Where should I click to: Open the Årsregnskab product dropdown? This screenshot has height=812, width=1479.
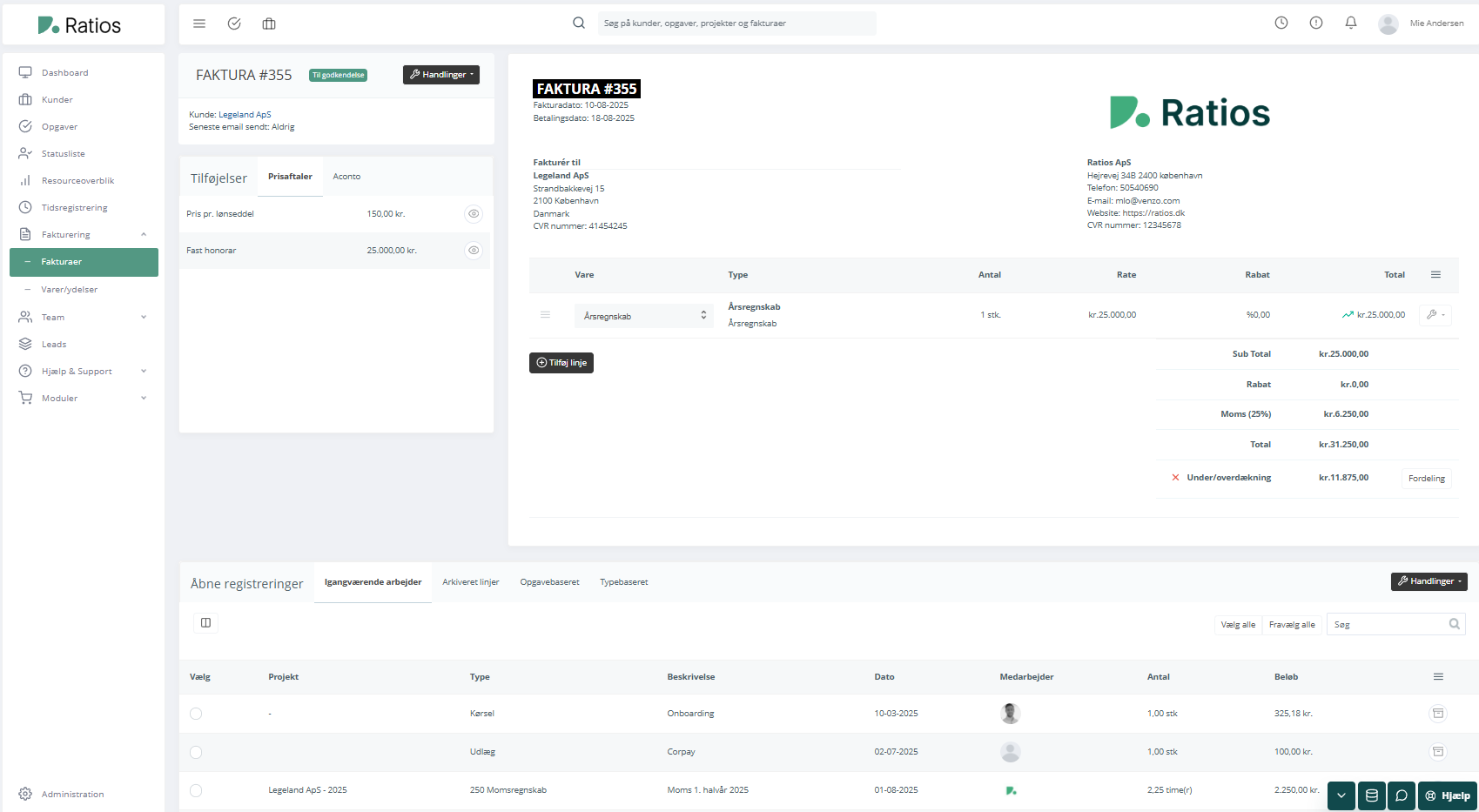643,316
